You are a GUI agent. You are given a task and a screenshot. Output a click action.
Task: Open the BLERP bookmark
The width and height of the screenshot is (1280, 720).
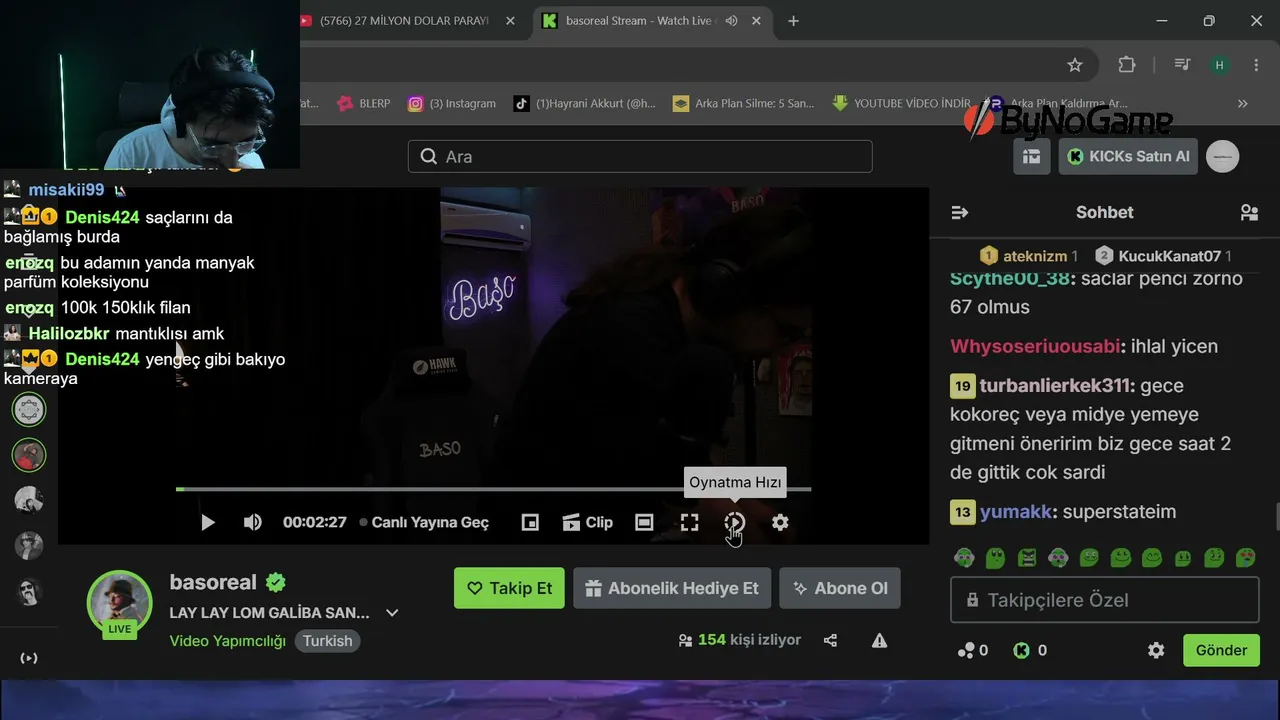(x=364, y=103)
